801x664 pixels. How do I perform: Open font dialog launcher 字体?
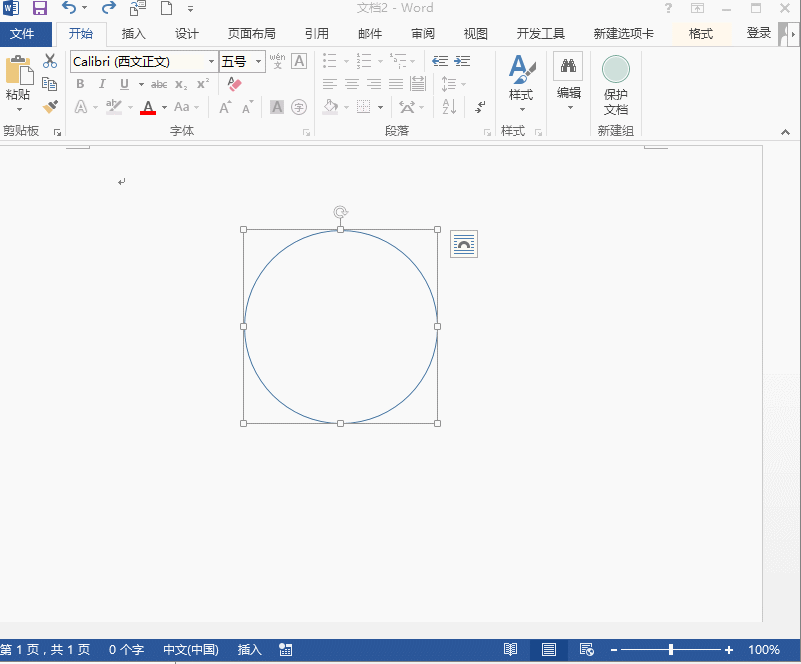click(306, 132)
